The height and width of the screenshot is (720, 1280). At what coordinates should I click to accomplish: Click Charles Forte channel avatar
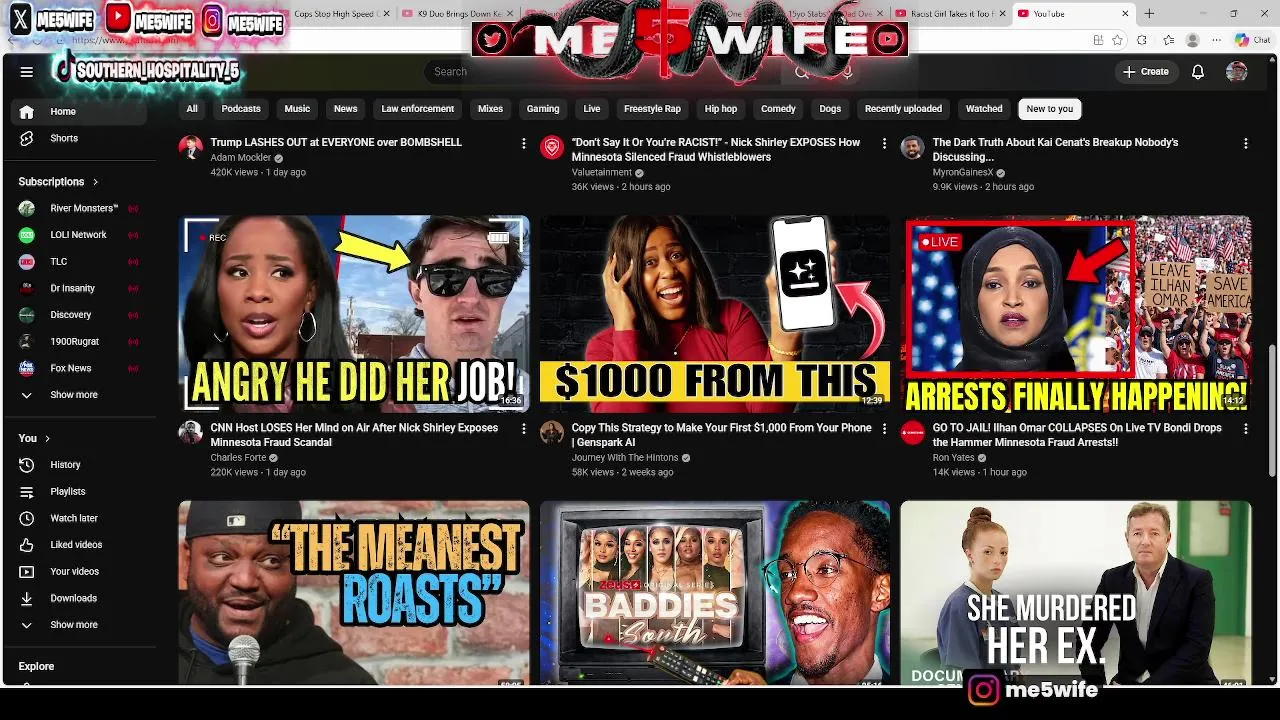190,433
